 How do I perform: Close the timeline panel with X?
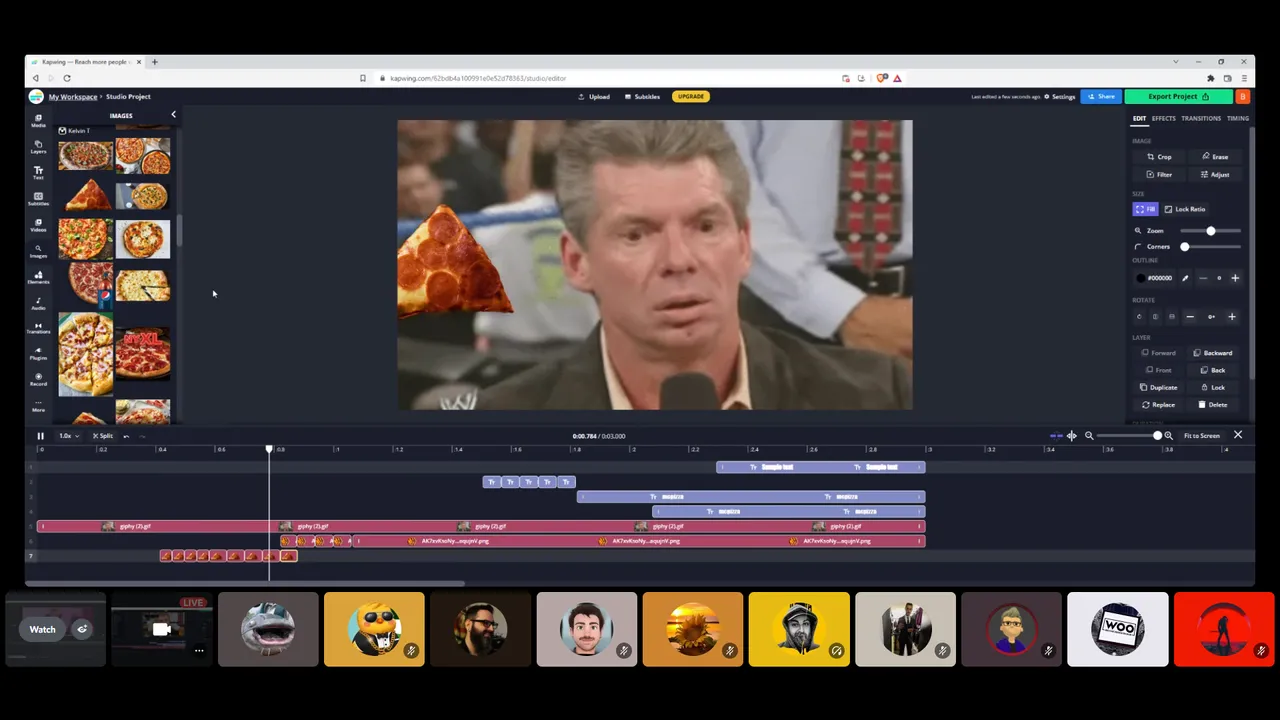coord(1238,435)
